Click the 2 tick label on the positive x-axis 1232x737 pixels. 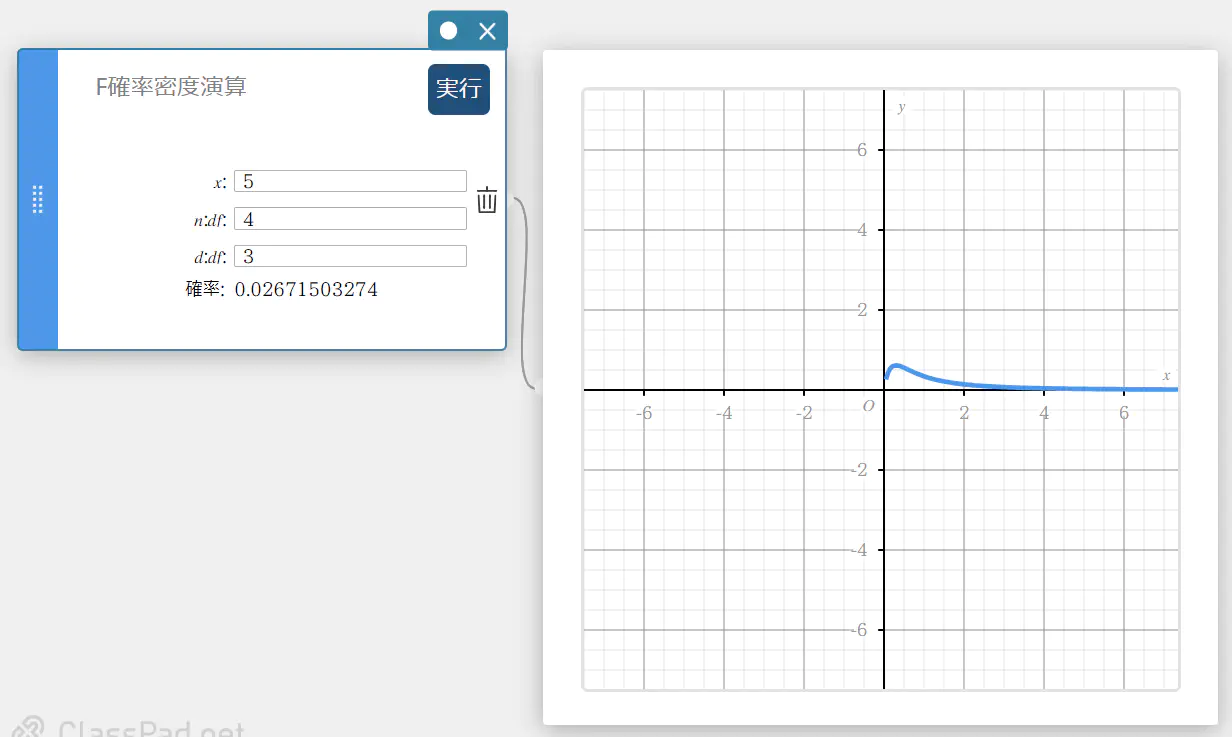point(964,413)
